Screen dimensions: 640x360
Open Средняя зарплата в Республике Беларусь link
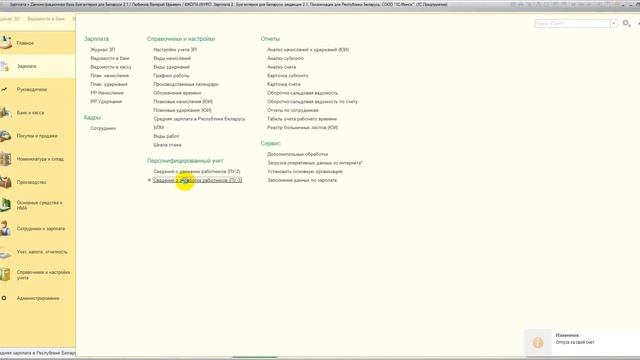(200, 119)
